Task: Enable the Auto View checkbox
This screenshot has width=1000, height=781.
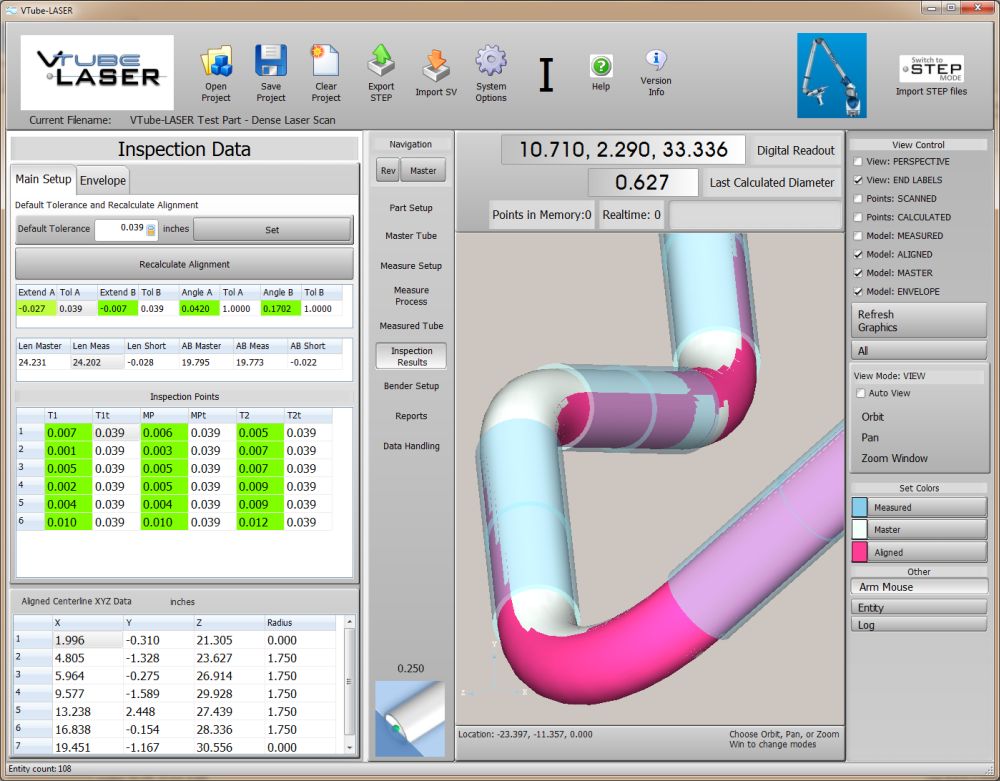Action: coord(860,394)
